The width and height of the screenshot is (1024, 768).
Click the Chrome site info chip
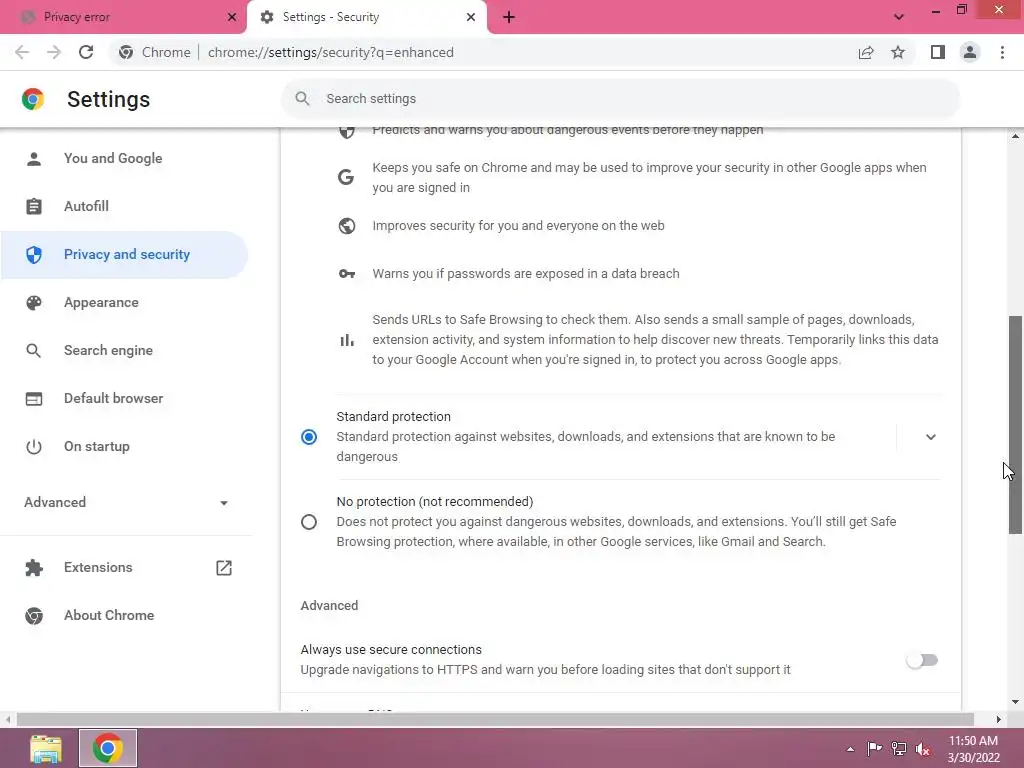155,52
